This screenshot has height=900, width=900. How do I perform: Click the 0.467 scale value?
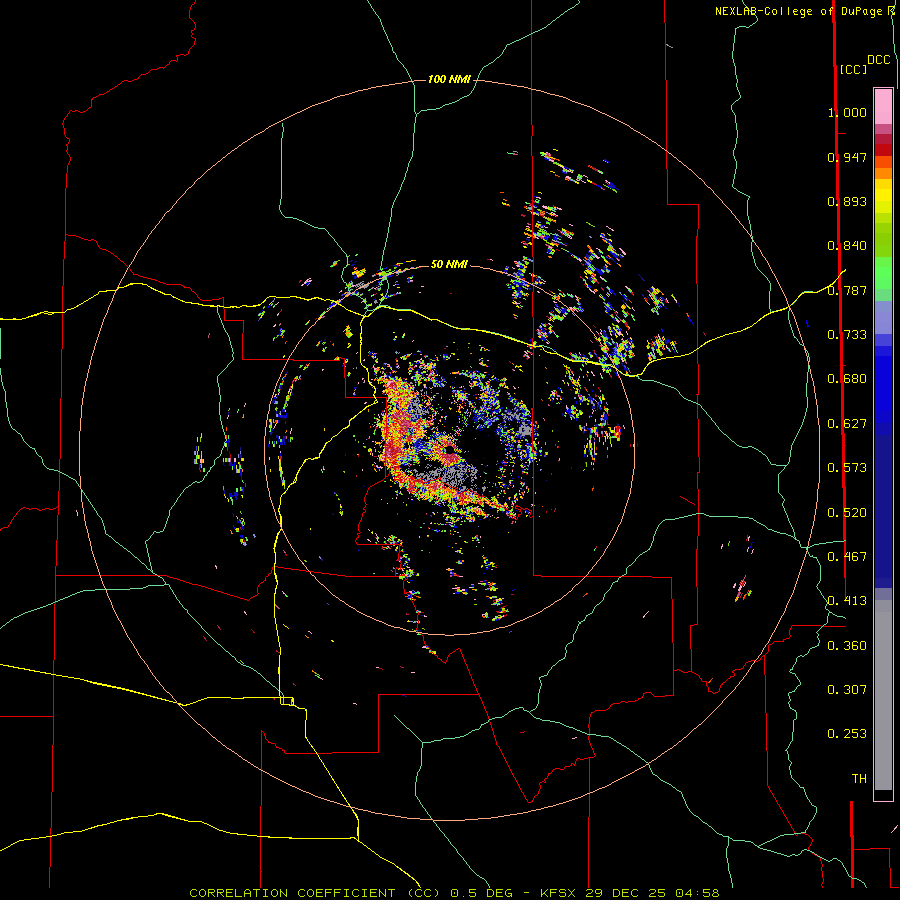coord(847,557)
